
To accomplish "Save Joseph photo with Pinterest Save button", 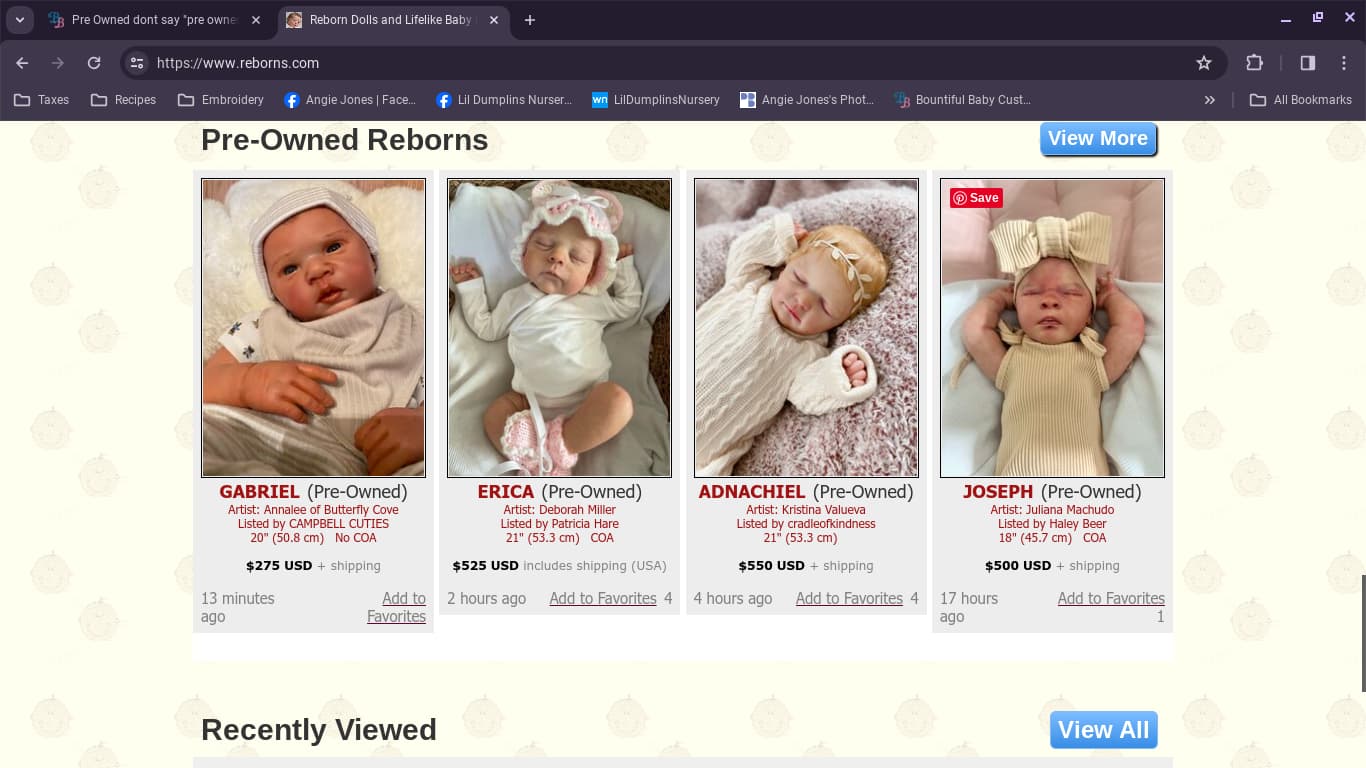I will click(976, 198).
